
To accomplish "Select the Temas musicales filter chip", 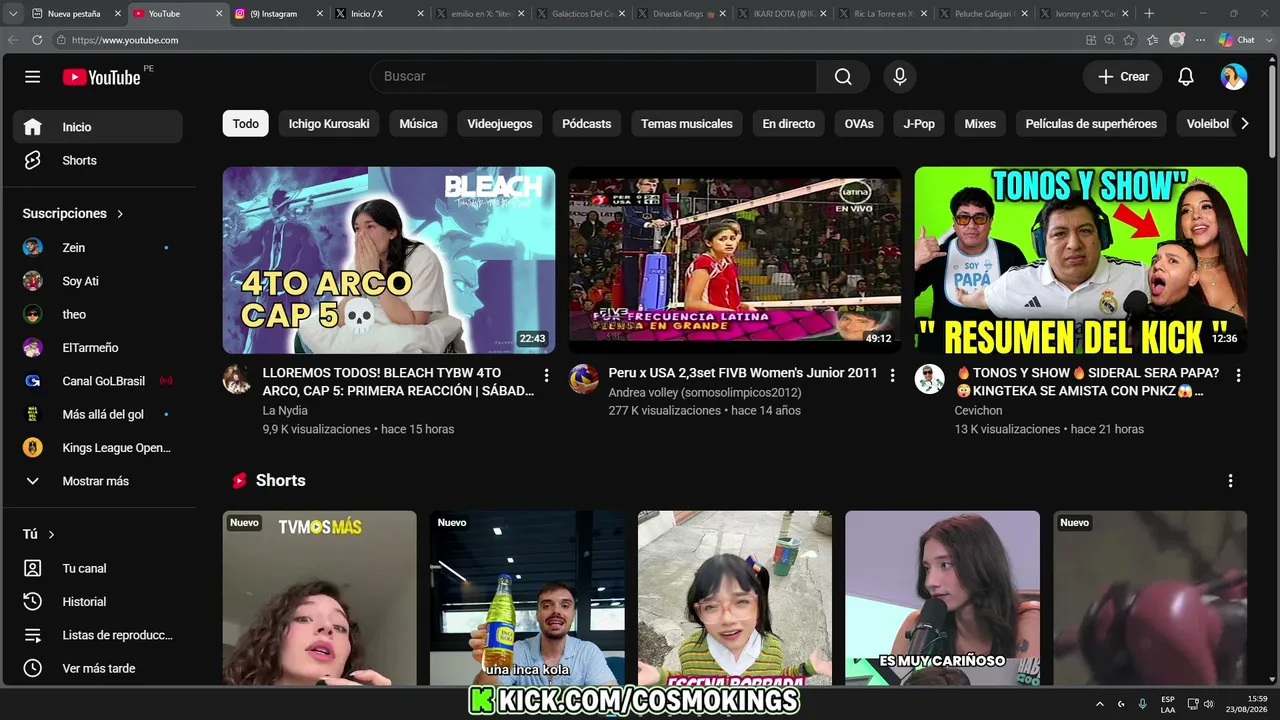I will click(687, 124).
